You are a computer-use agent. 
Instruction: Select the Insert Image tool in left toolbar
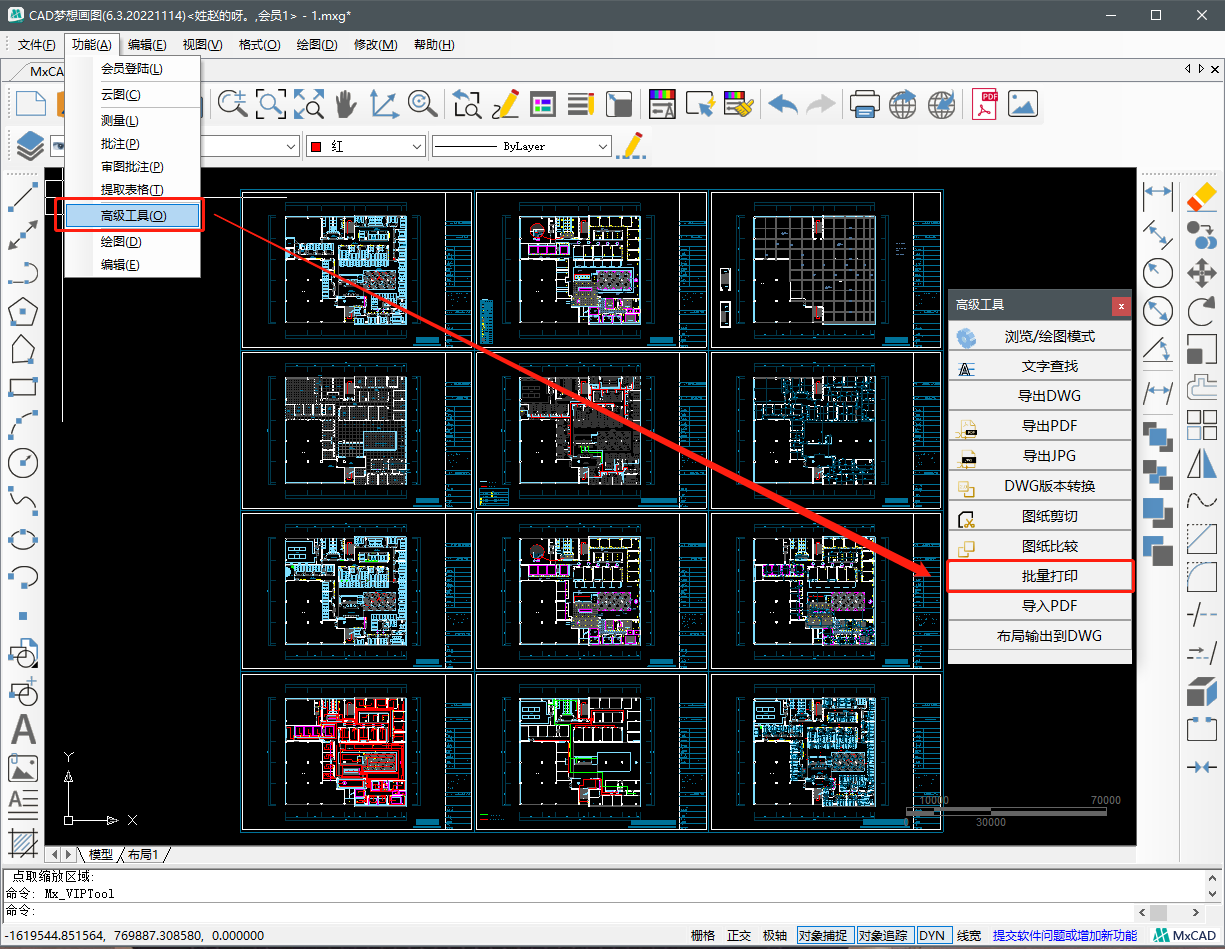pos(23,767)
